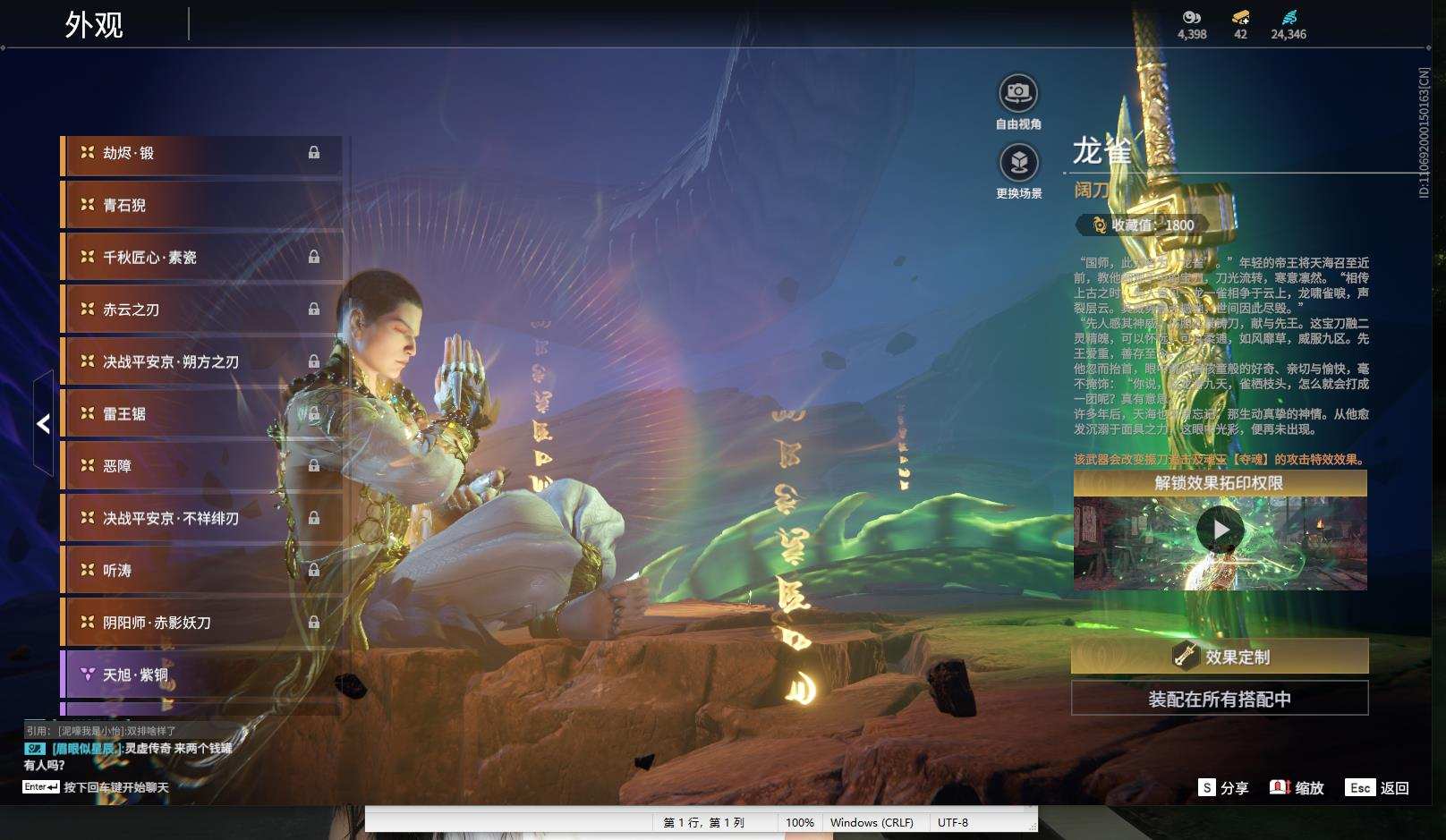Click the lock icon on 赤云之刃
This screenshot has width=1446, height=840.
[x=314, y=309]
